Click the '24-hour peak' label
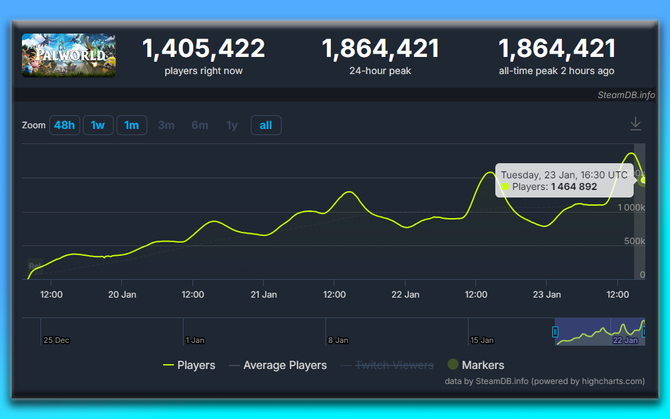 [x=380, y=71]
